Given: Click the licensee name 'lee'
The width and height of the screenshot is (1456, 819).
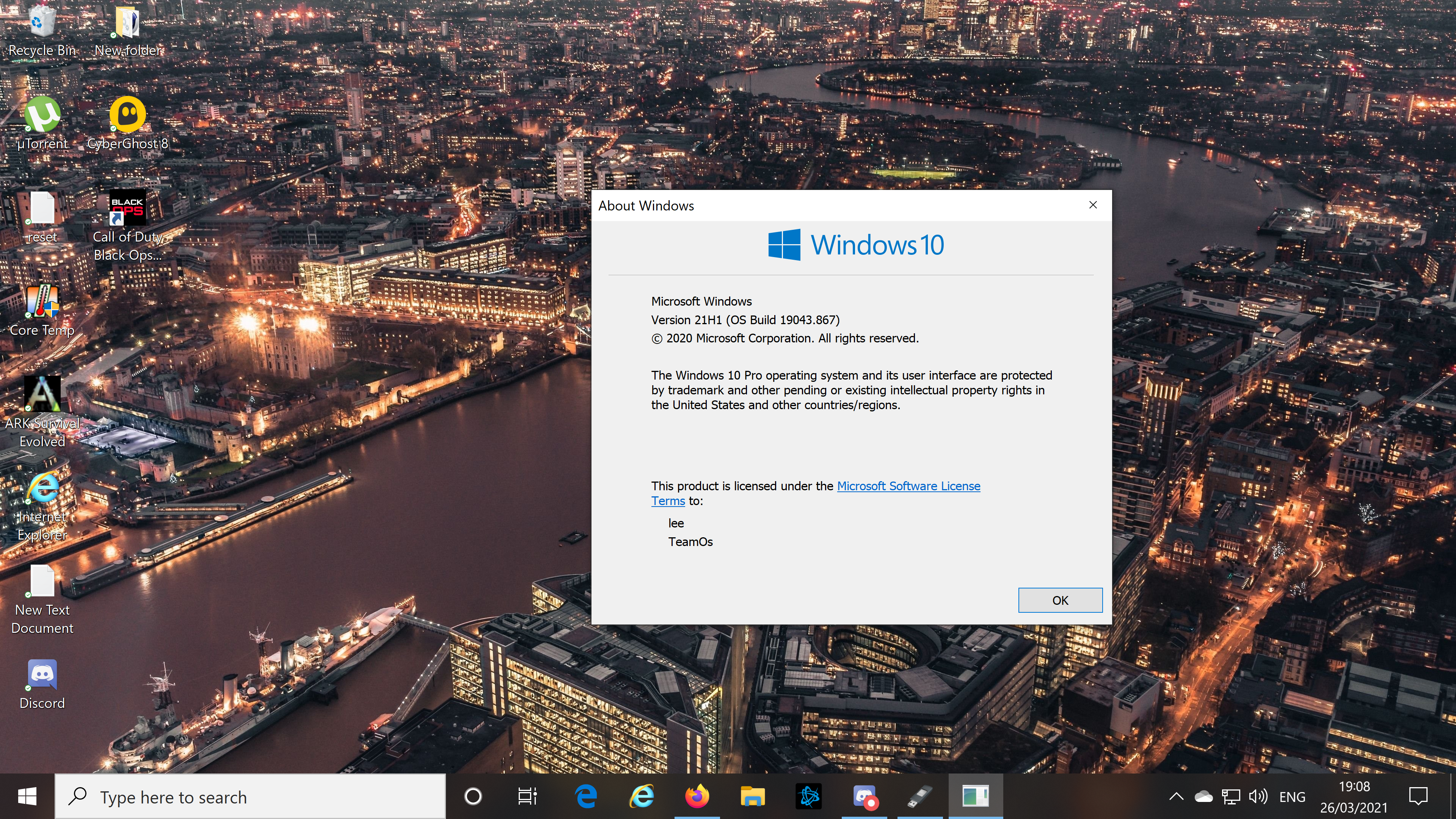Looking at the screenshot, I should [676, 523].
